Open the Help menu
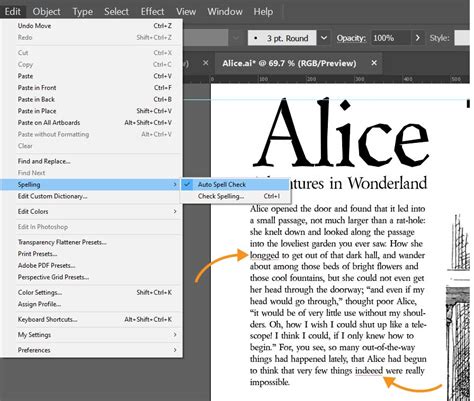 tap(263, 11)
